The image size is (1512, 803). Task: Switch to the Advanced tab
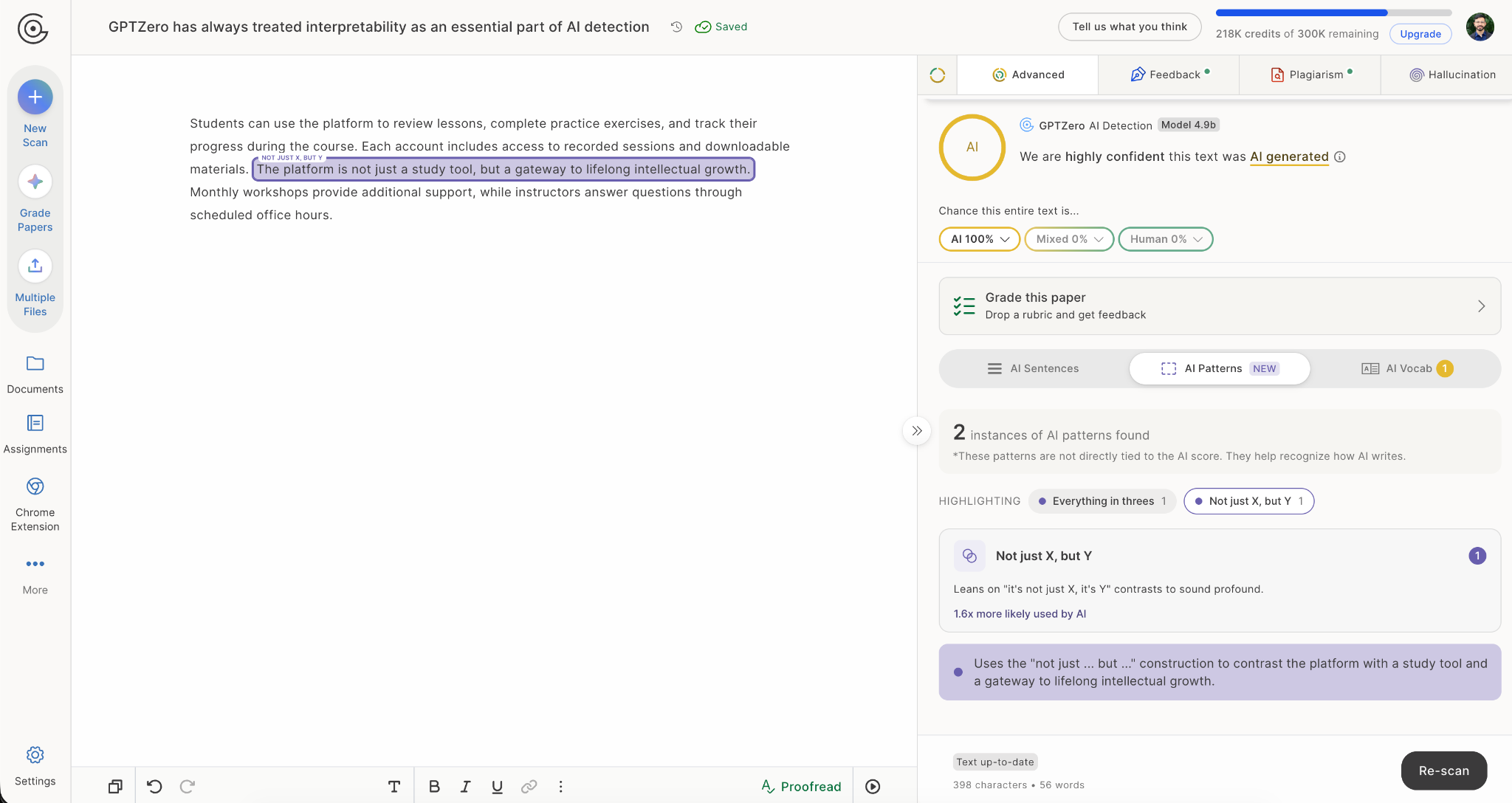1028,75
